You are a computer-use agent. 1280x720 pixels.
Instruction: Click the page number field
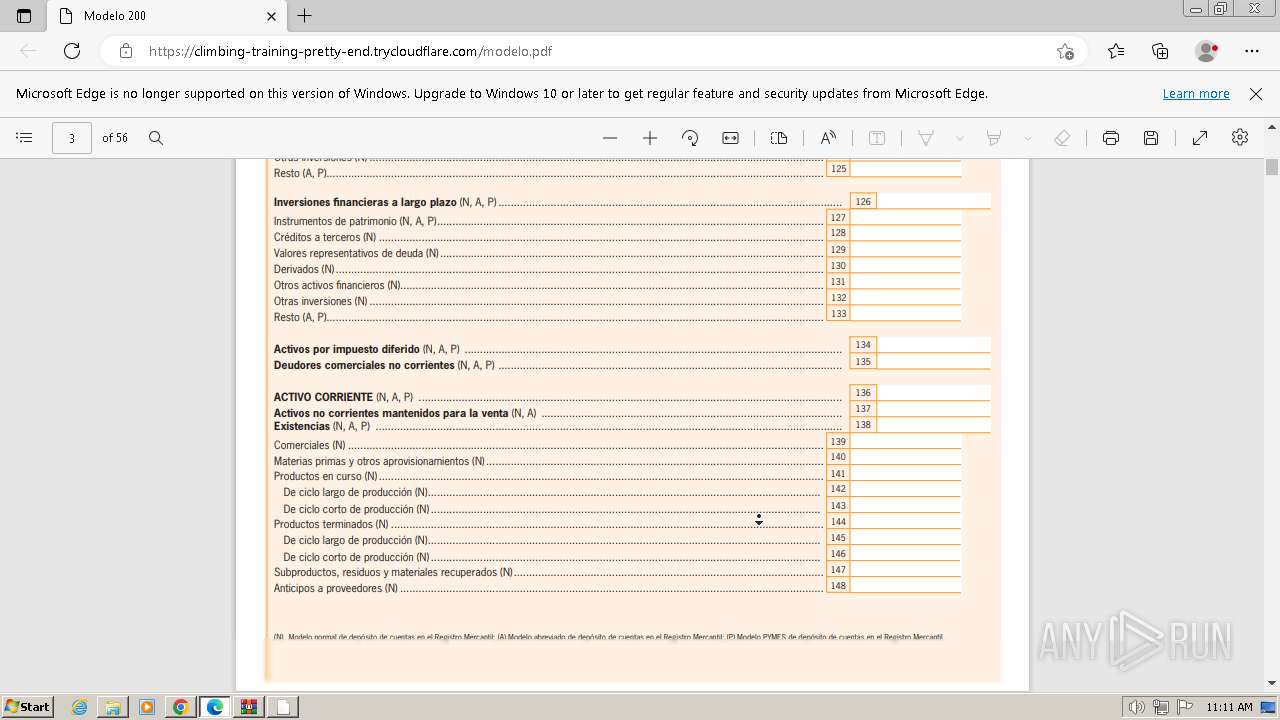[x=72, y=138]
